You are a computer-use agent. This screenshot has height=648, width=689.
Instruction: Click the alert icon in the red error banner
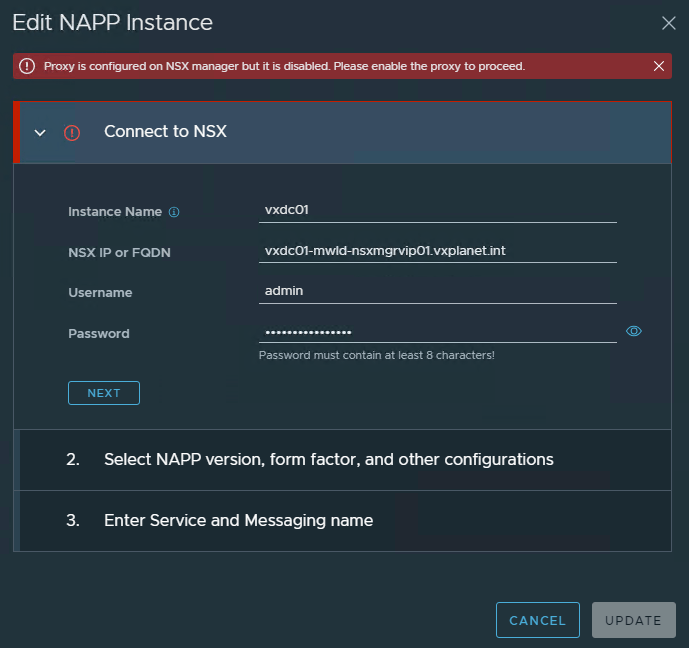(x=27, y=66)
